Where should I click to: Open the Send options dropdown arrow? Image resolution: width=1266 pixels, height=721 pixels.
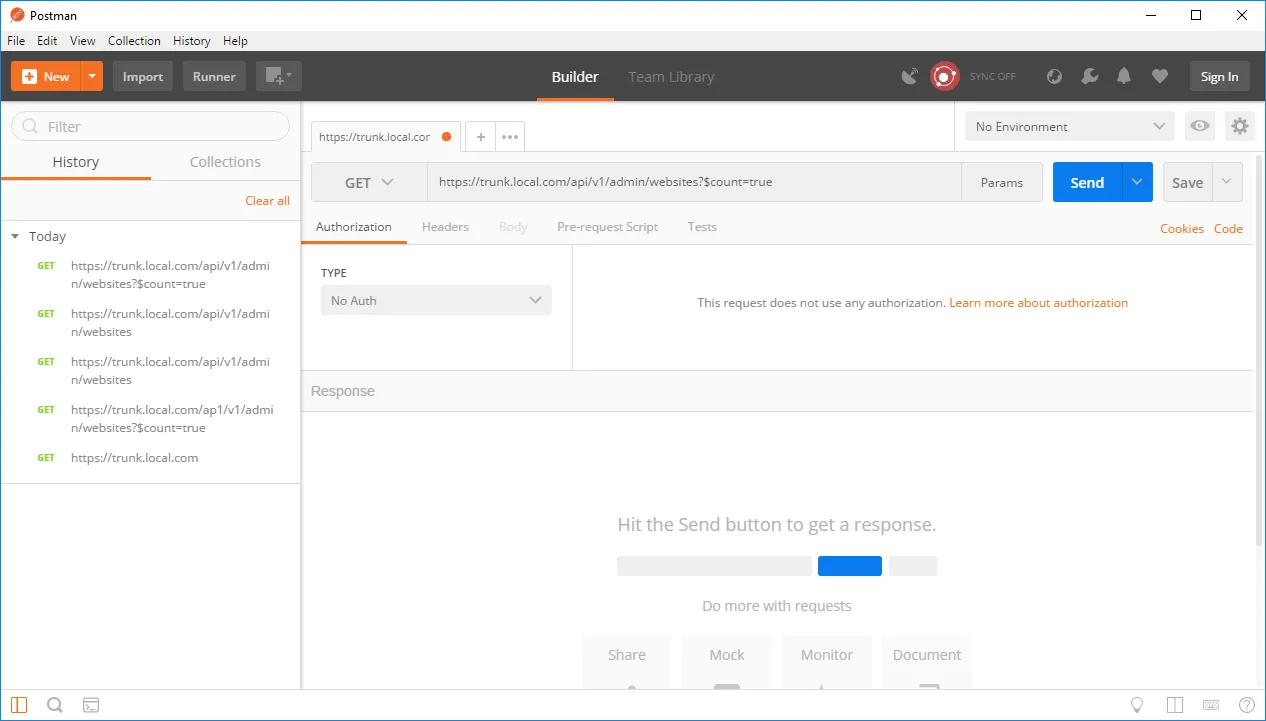pos(1137,182)
